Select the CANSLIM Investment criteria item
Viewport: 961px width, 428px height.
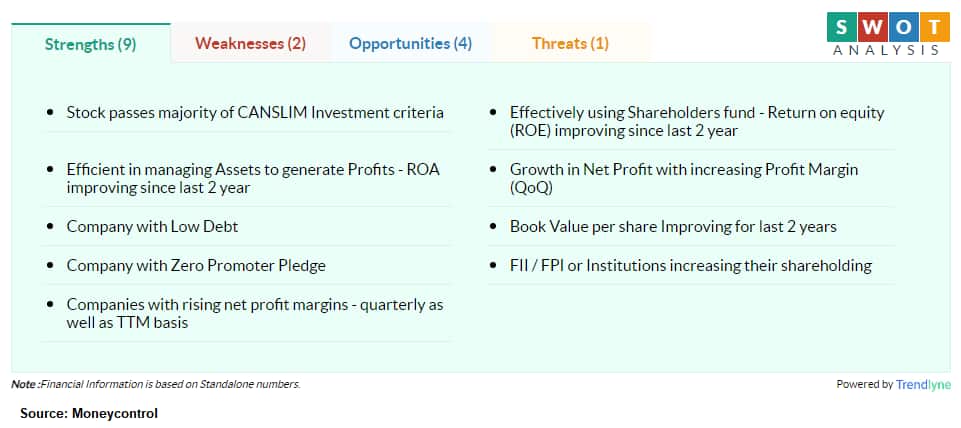[246, 113]
